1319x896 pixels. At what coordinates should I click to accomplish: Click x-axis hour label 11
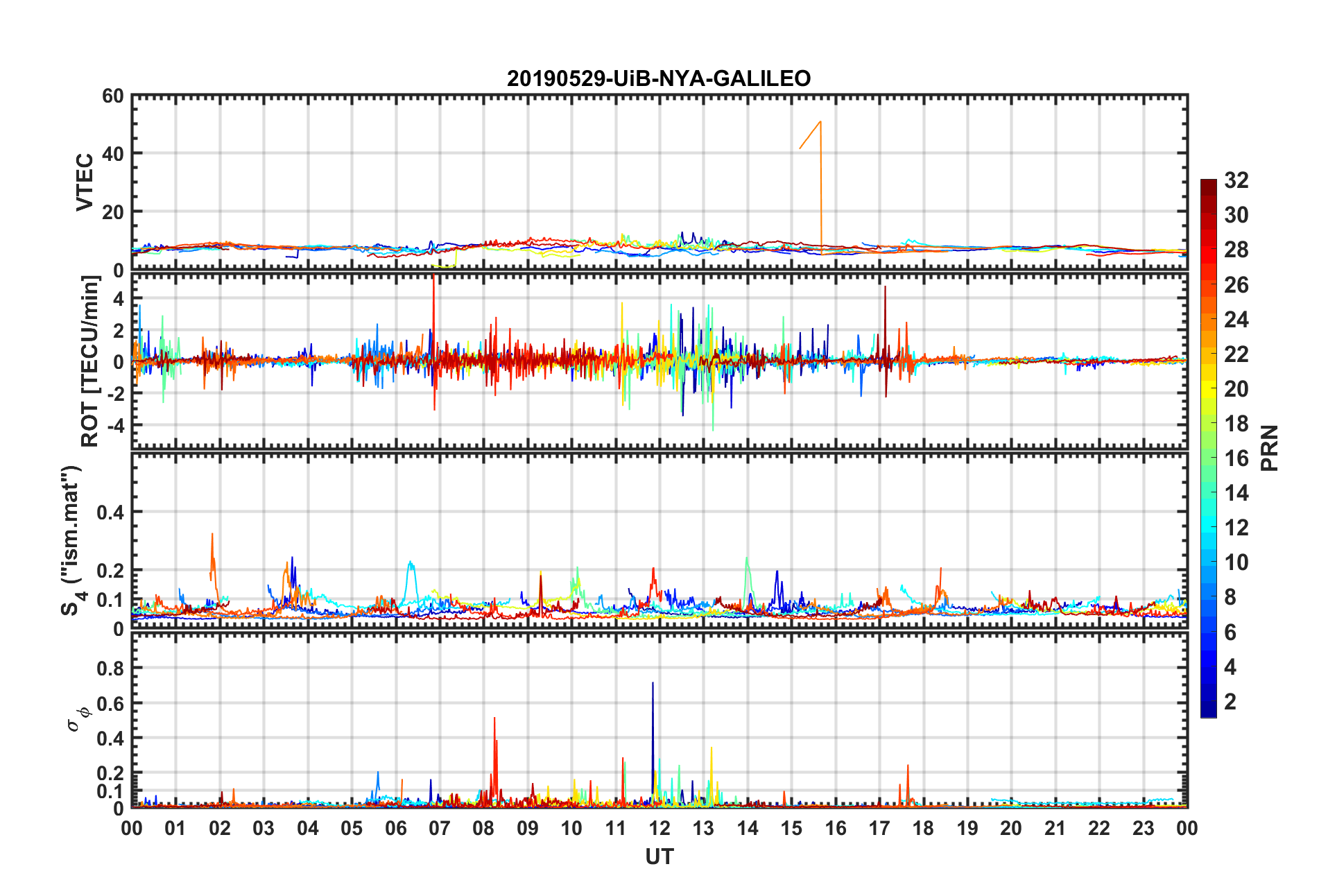(616, 828)
